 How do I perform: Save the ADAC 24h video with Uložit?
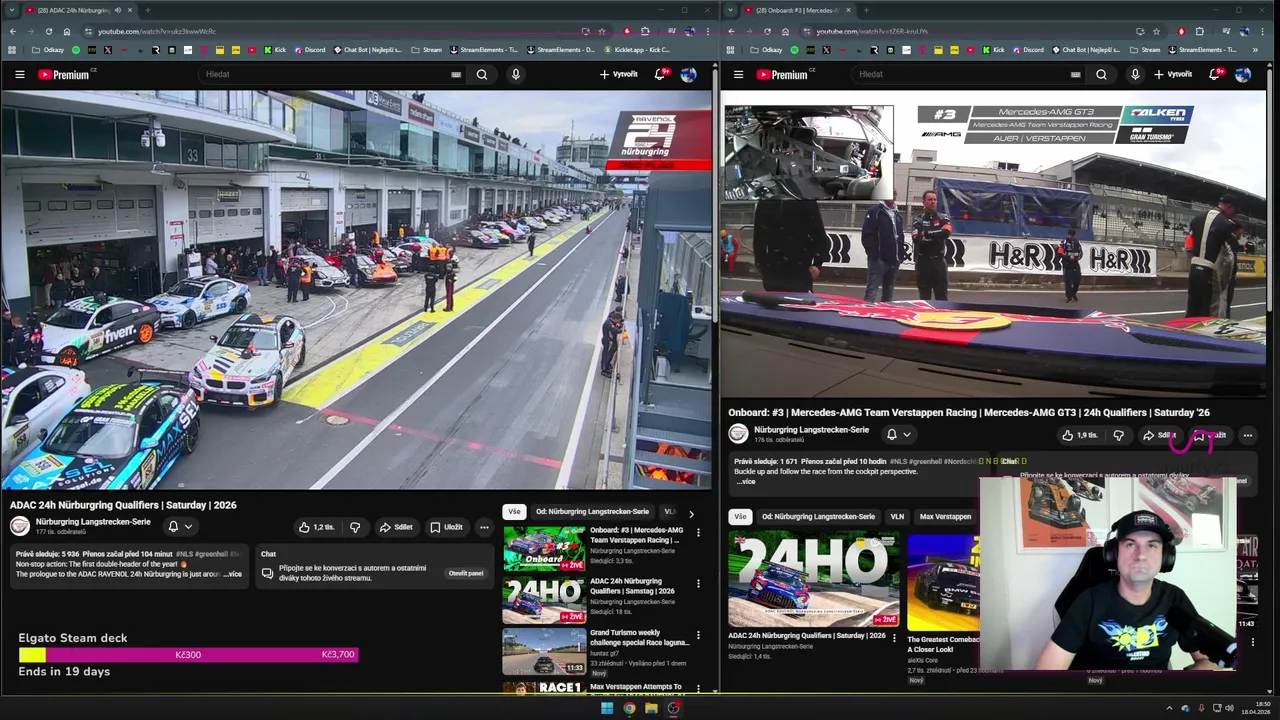(x=446, y=527)
